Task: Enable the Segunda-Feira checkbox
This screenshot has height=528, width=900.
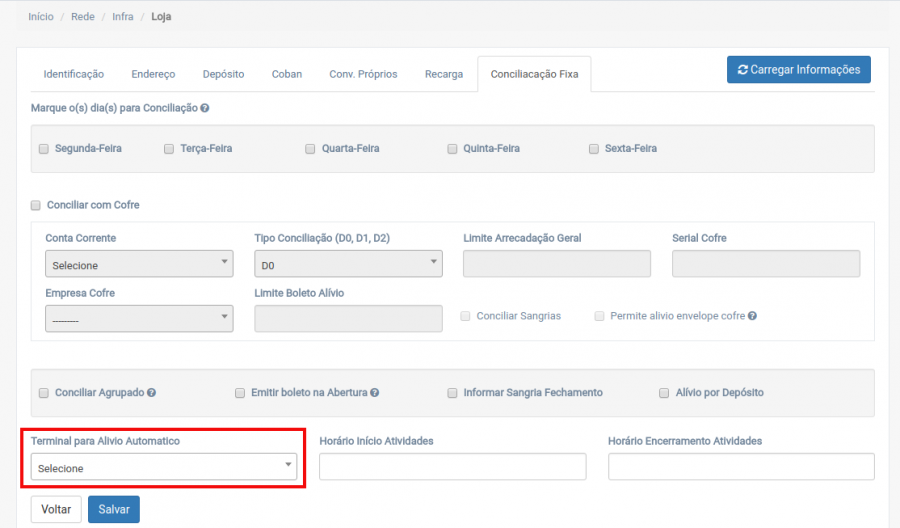Action: point(44,149)
